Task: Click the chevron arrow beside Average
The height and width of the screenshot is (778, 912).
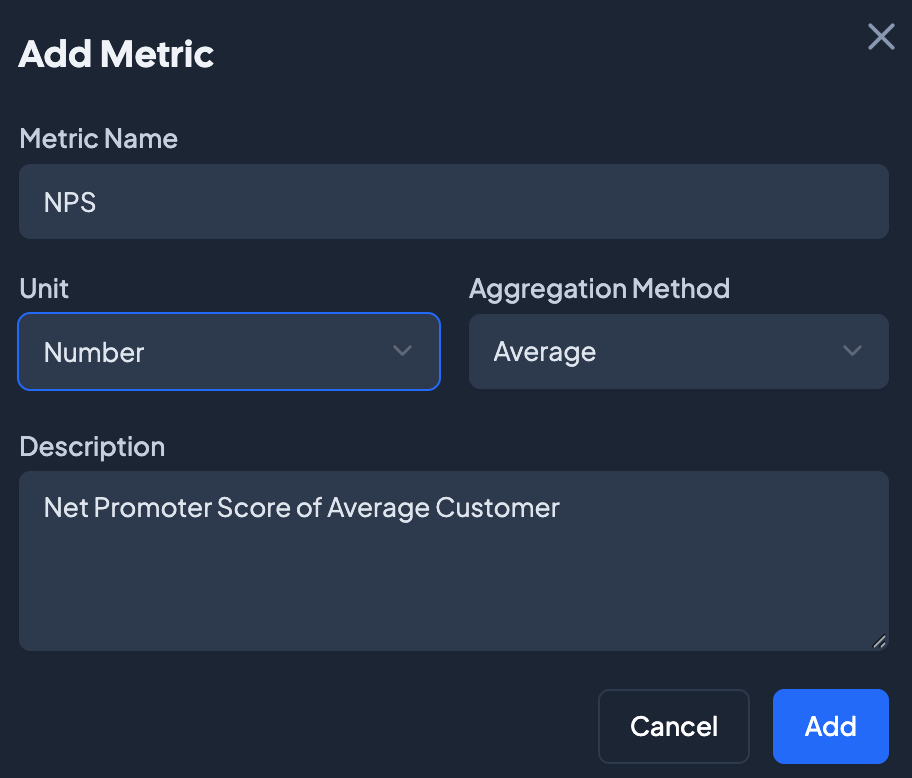Action: [x=852, y=351]
